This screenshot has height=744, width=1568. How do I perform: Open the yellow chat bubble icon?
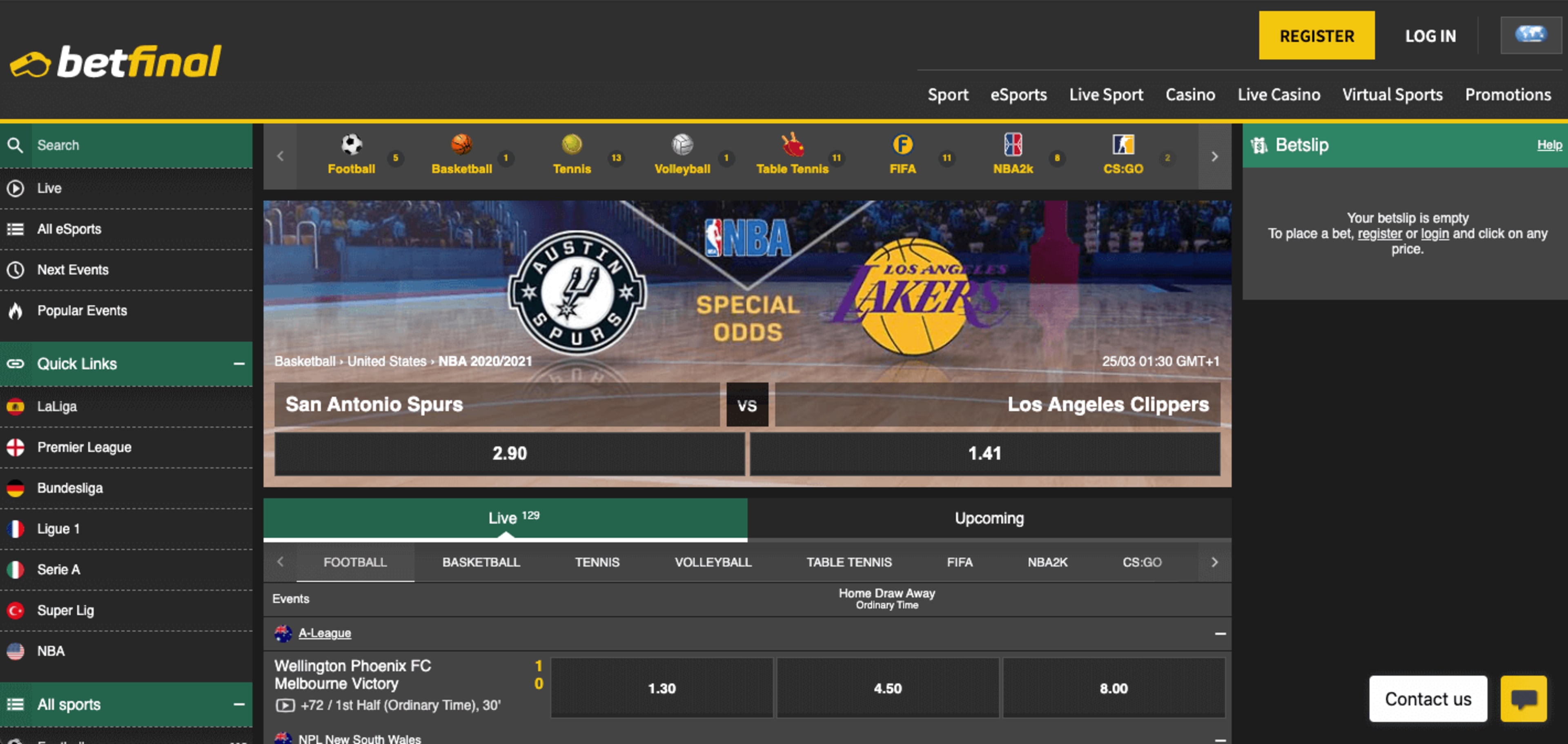[x=1523, y=698]
